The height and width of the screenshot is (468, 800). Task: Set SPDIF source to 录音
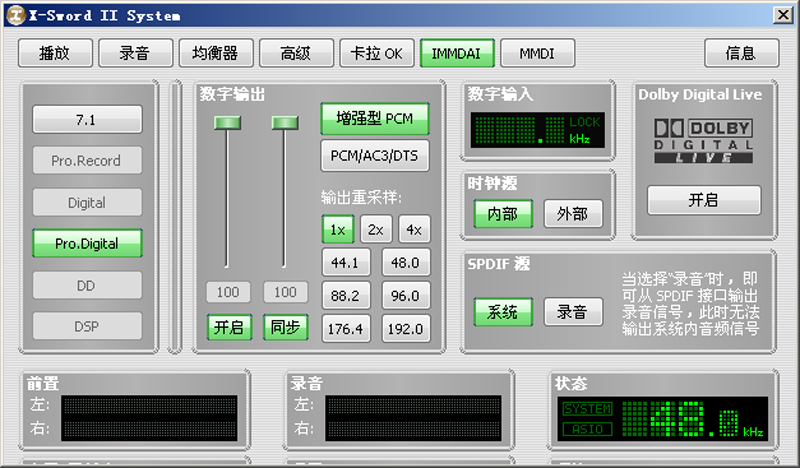(572, 312)
